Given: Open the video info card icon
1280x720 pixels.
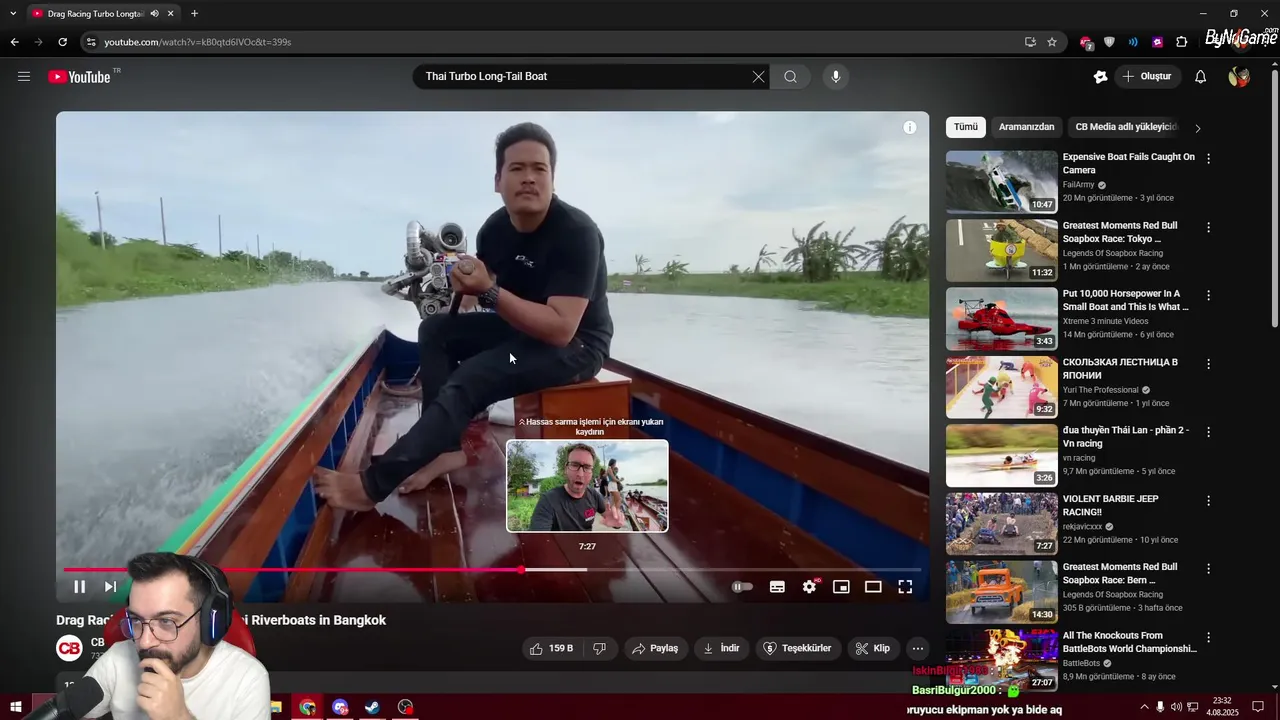Looking at the screenshot, I should pyautogui.click(x=909, y=127).
